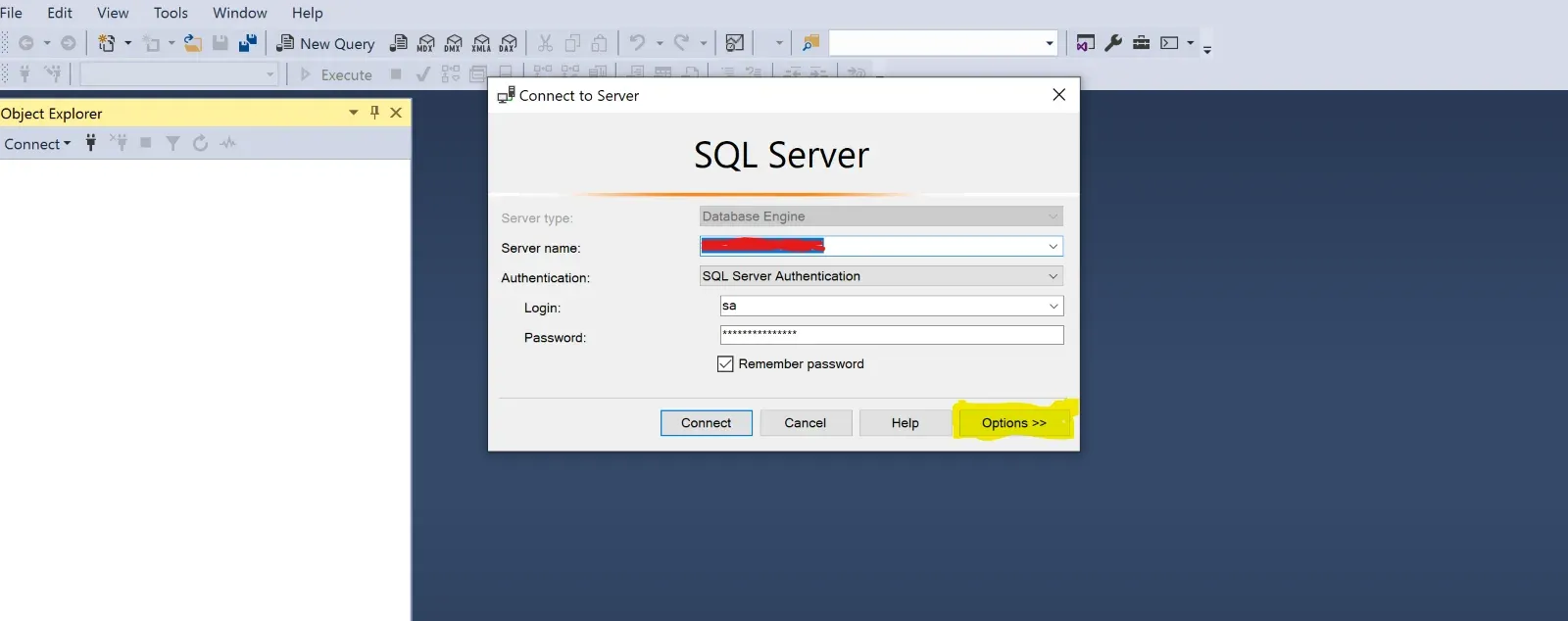The image size is (1568, 621).
Task: Open the File menu
Action: click(11, 13)
